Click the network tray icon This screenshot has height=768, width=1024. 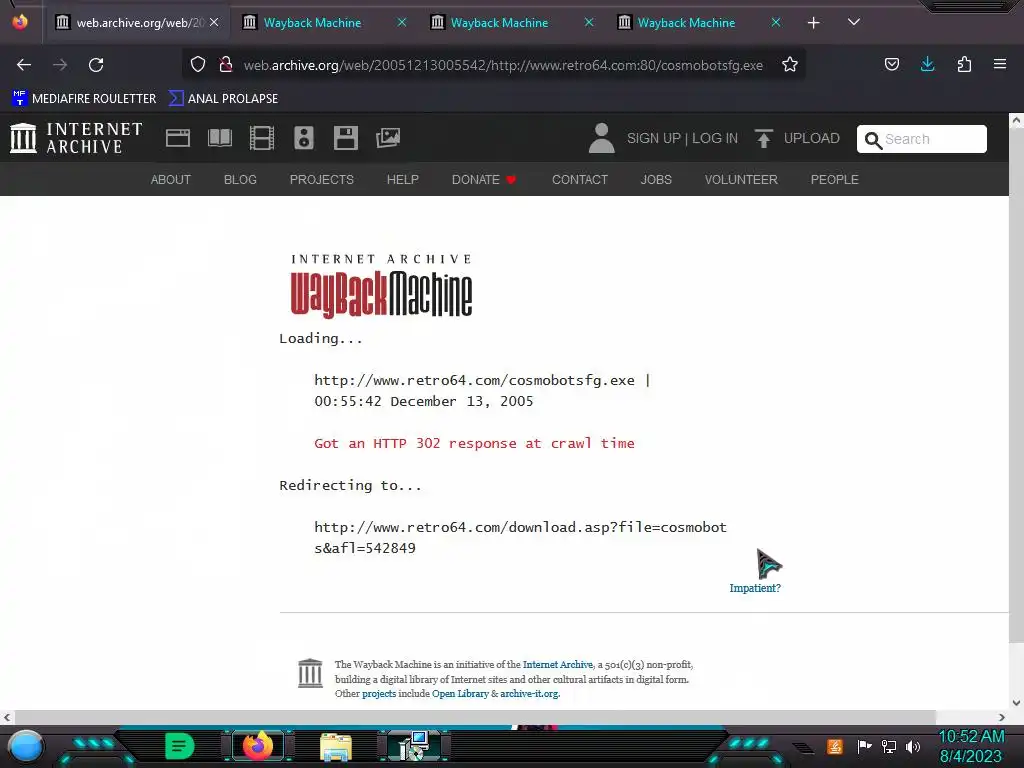pos(889,746)
